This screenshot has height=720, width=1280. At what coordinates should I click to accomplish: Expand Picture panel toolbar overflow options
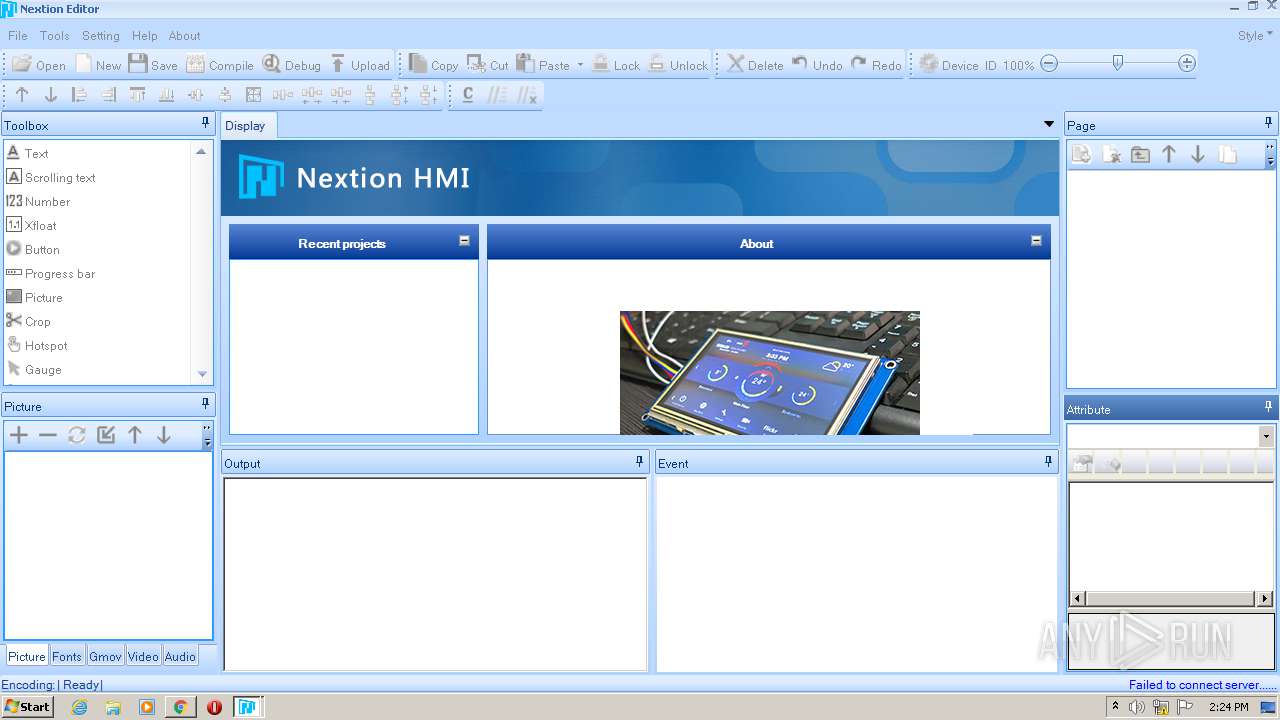click(x=207, y=435)
